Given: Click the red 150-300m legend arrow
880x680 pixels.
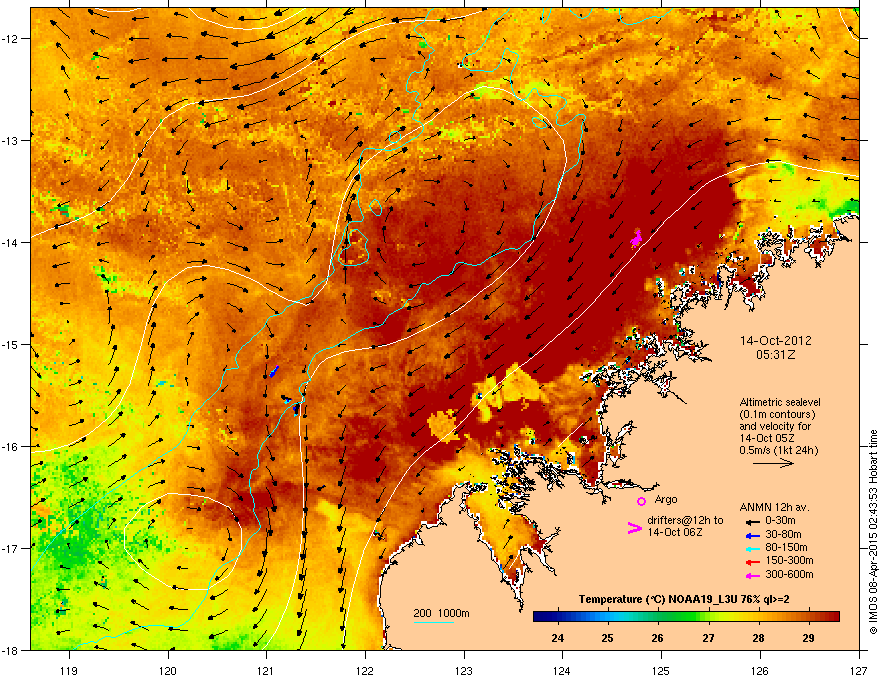Looking at the screenshot, I should click(752, 562).
